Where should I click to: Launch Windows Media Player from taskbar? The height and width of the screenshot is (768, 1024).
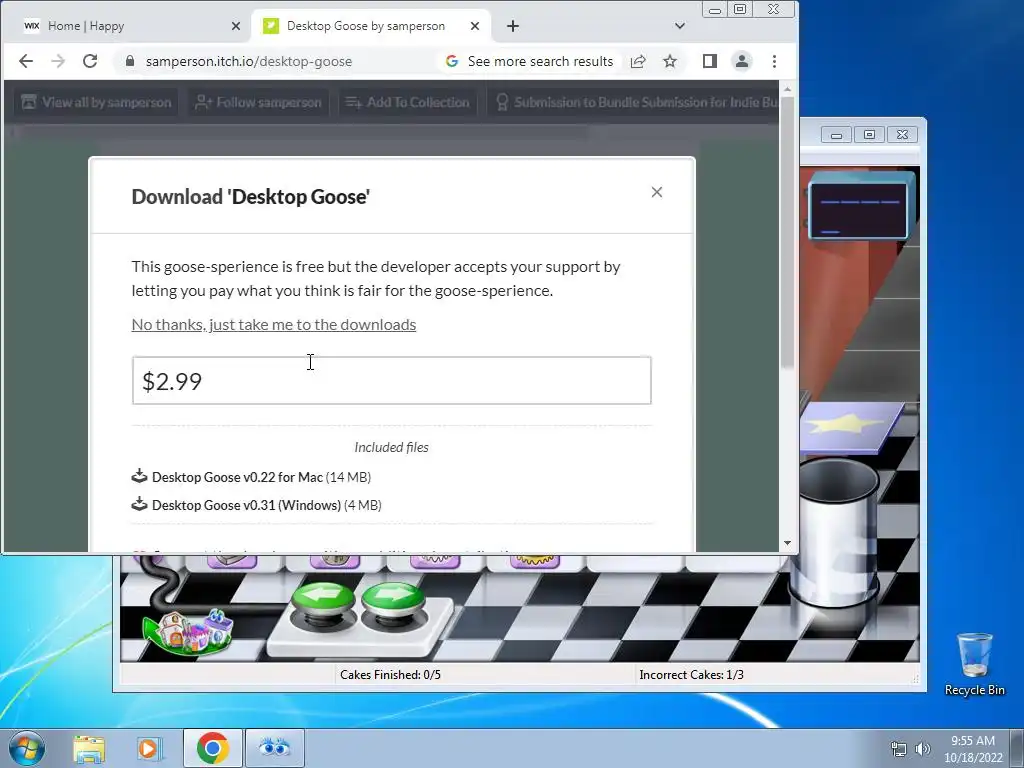(150, 748)
